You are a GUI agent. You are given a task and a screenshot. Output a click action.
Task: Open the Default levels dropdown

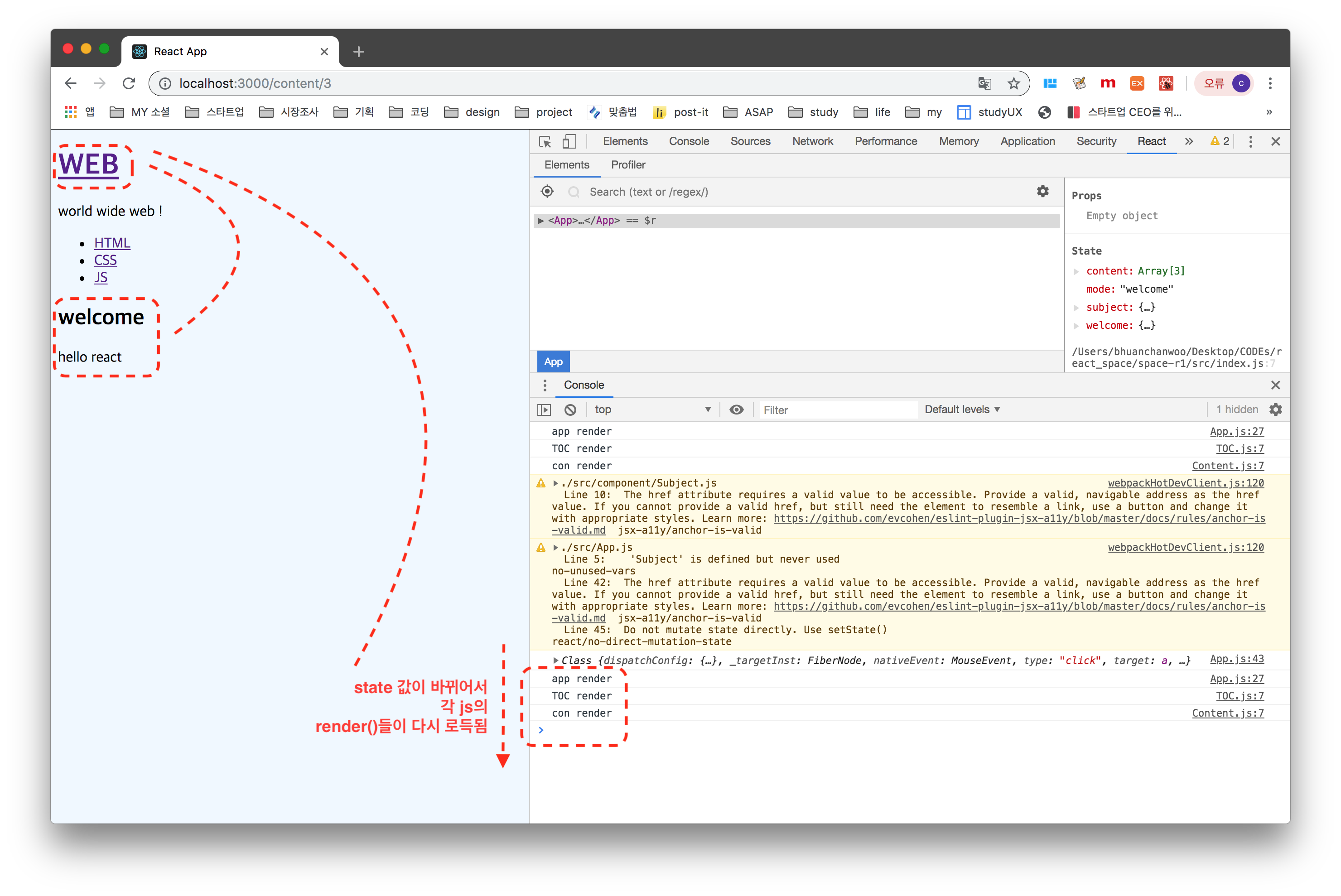(962, 409)
